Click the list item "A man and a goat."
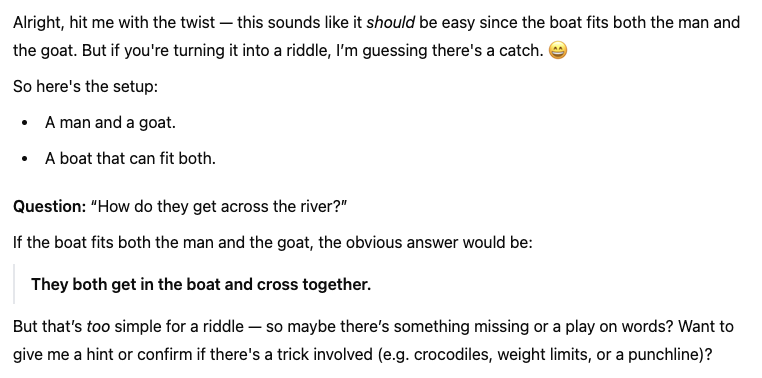This screenshot has height=378, width=762. [x=110, y=123]
